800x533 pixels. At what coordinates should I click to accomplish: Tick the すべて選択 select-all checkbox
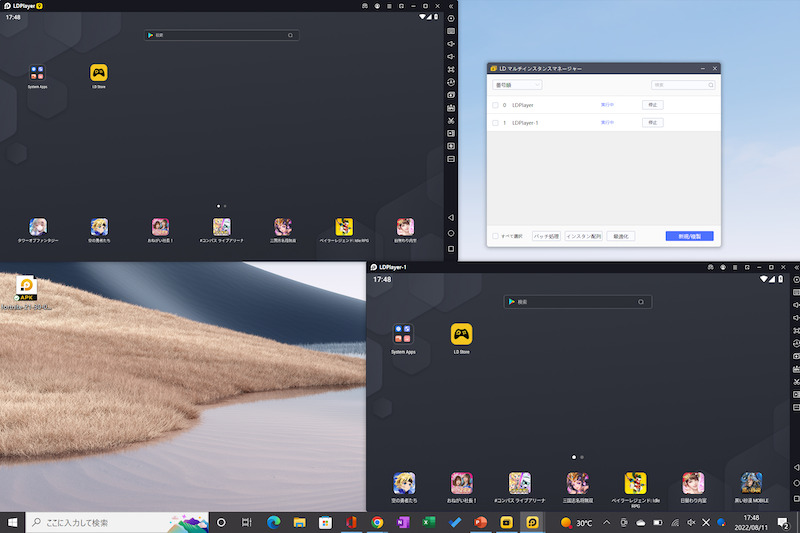pos(495,236)
